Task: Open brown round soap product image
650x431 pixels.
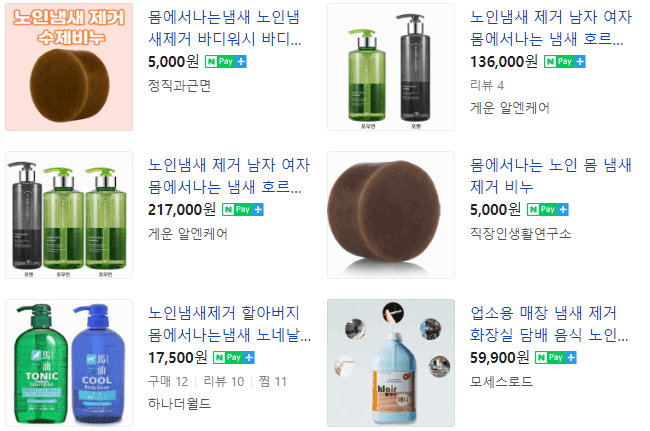Action: coord(391,215)
